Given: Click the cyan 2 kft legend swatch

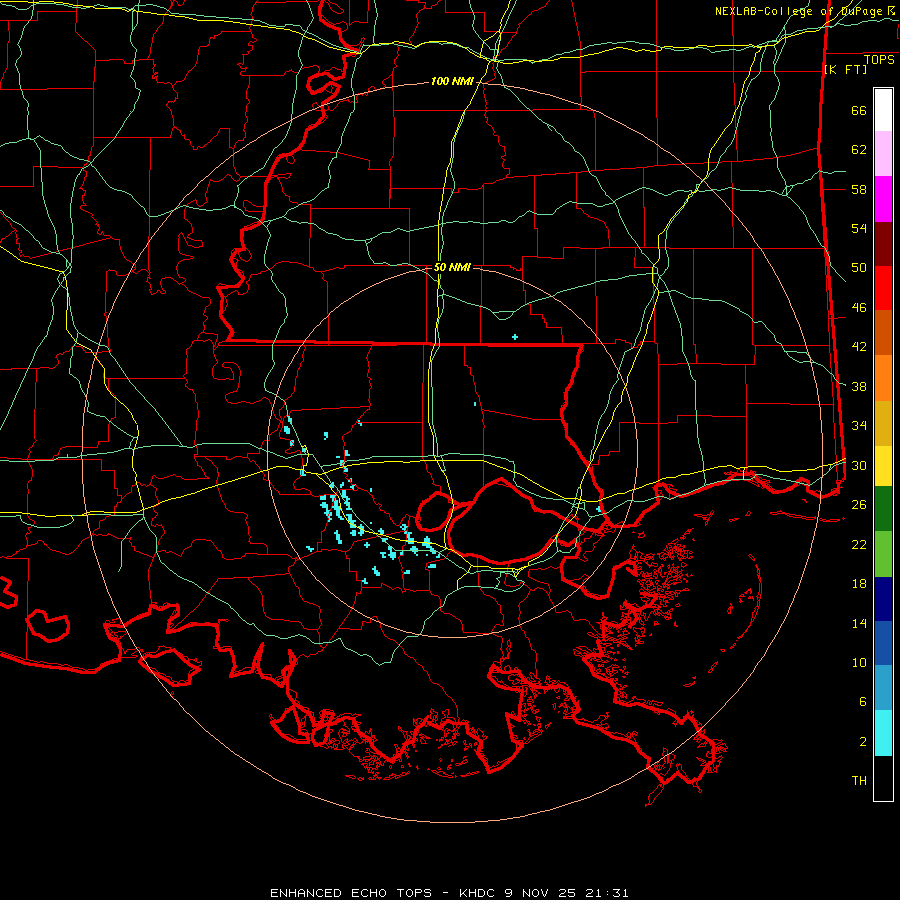Looking at the screenshot, I should click(883, 733).
